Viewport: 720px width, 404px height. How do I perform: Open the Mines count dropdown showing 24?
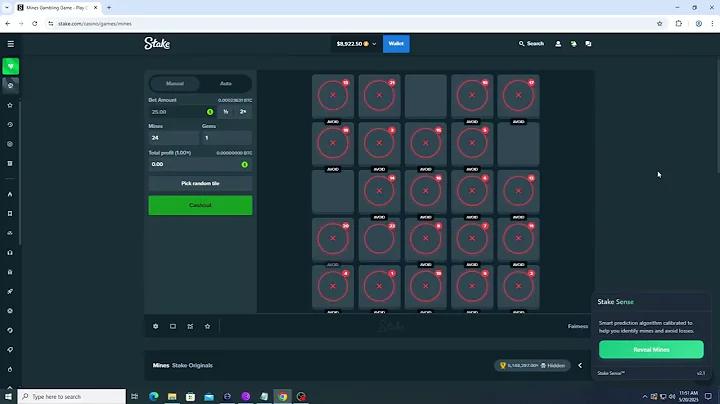174,138
